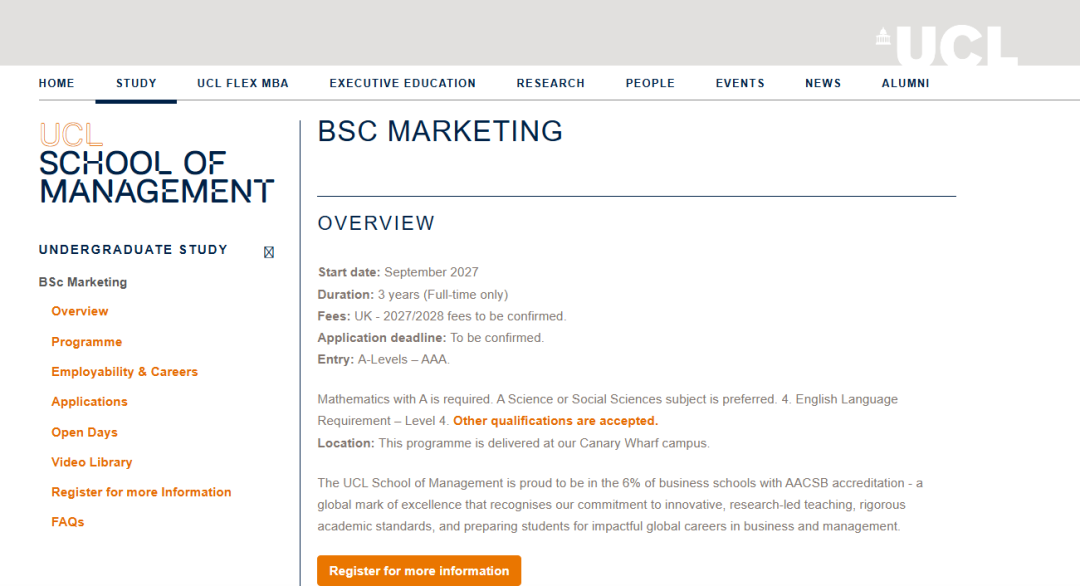1080x586 pixels.
Task: Open the Programme sidebar link
Action: click(x=87, y=342)
